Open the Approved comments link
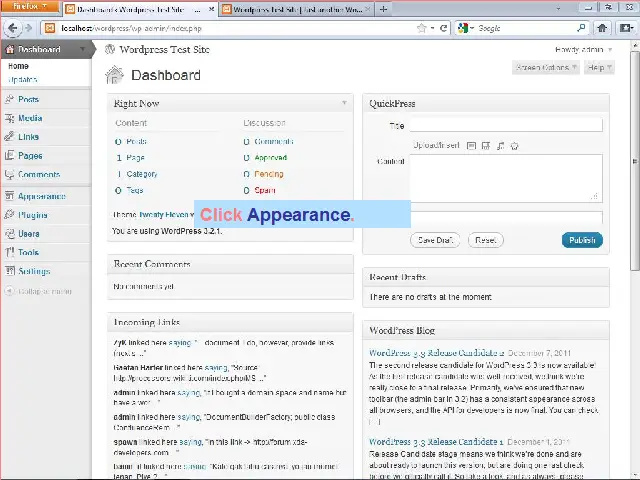 271,158
